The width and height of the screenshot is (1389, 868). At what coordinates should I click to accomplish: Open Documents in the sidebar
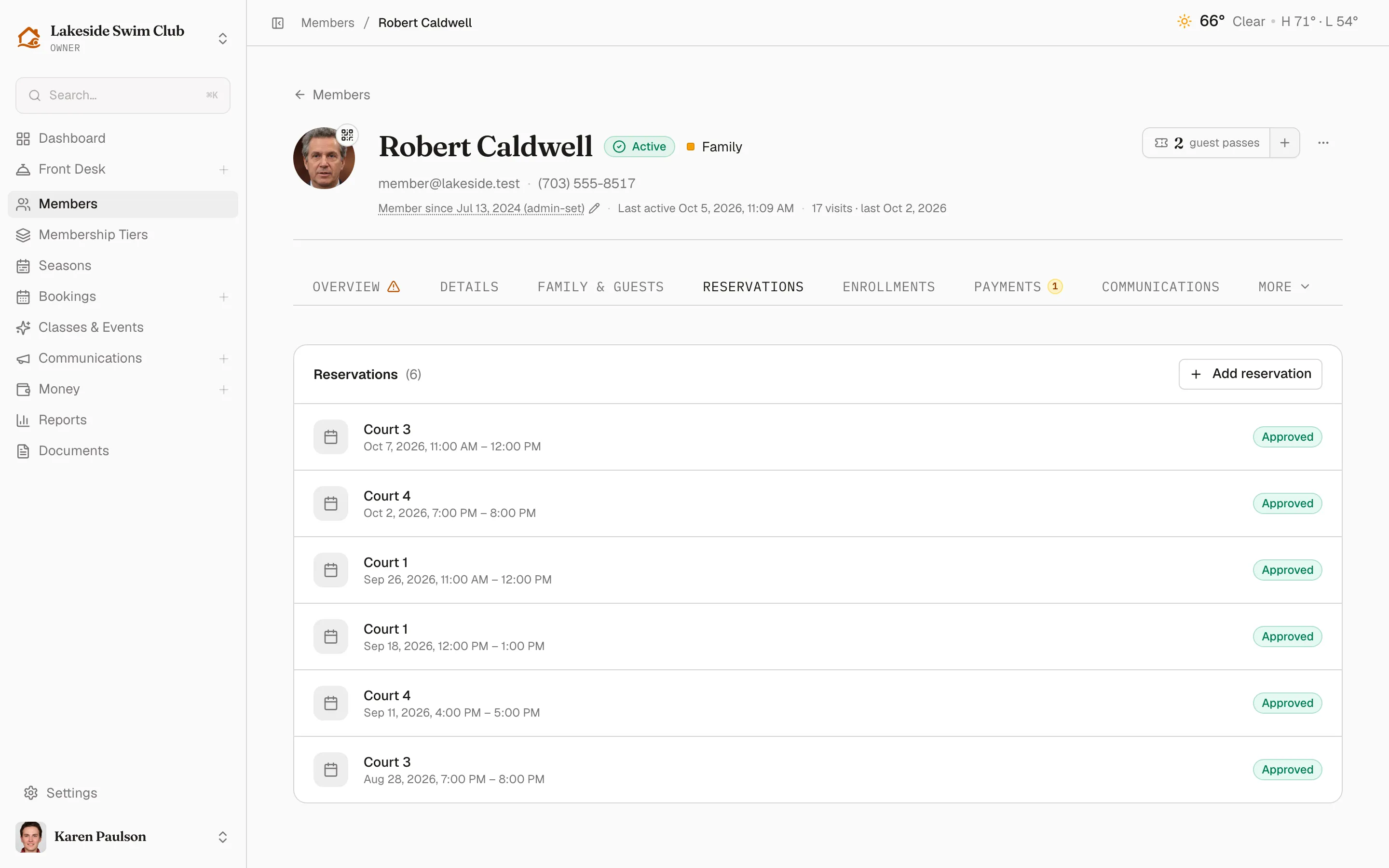point(123,451)
